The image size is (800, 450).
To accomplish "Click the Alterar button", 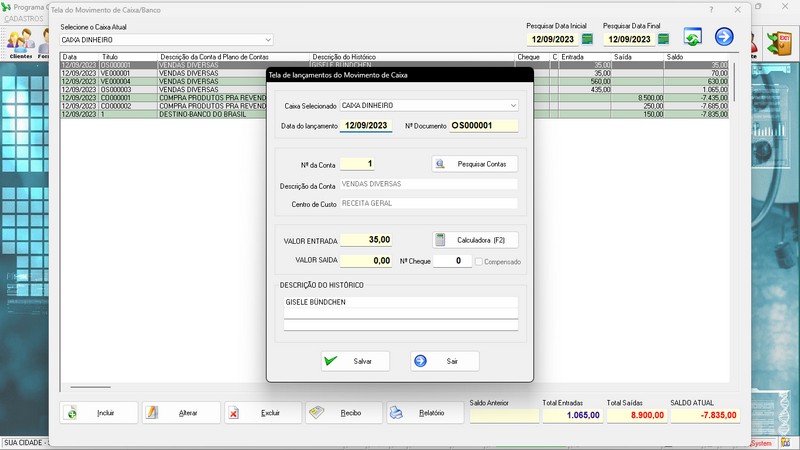I will 181,413.
